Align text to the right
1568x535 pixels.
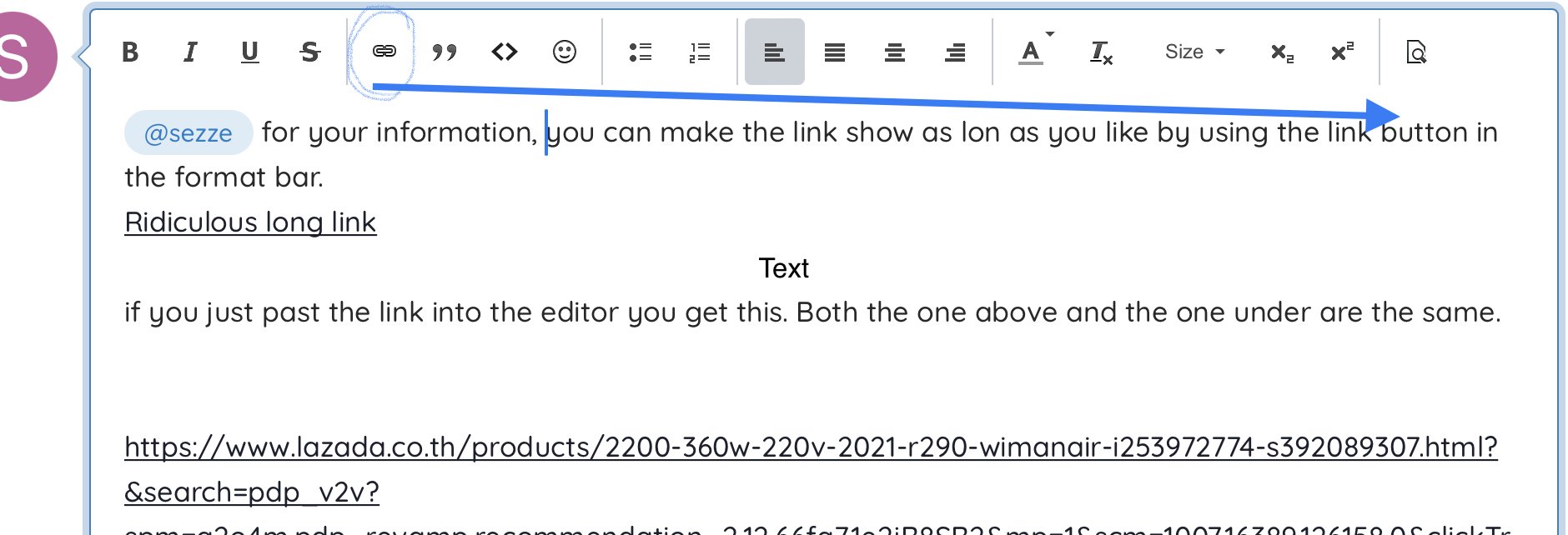[955, 52]
